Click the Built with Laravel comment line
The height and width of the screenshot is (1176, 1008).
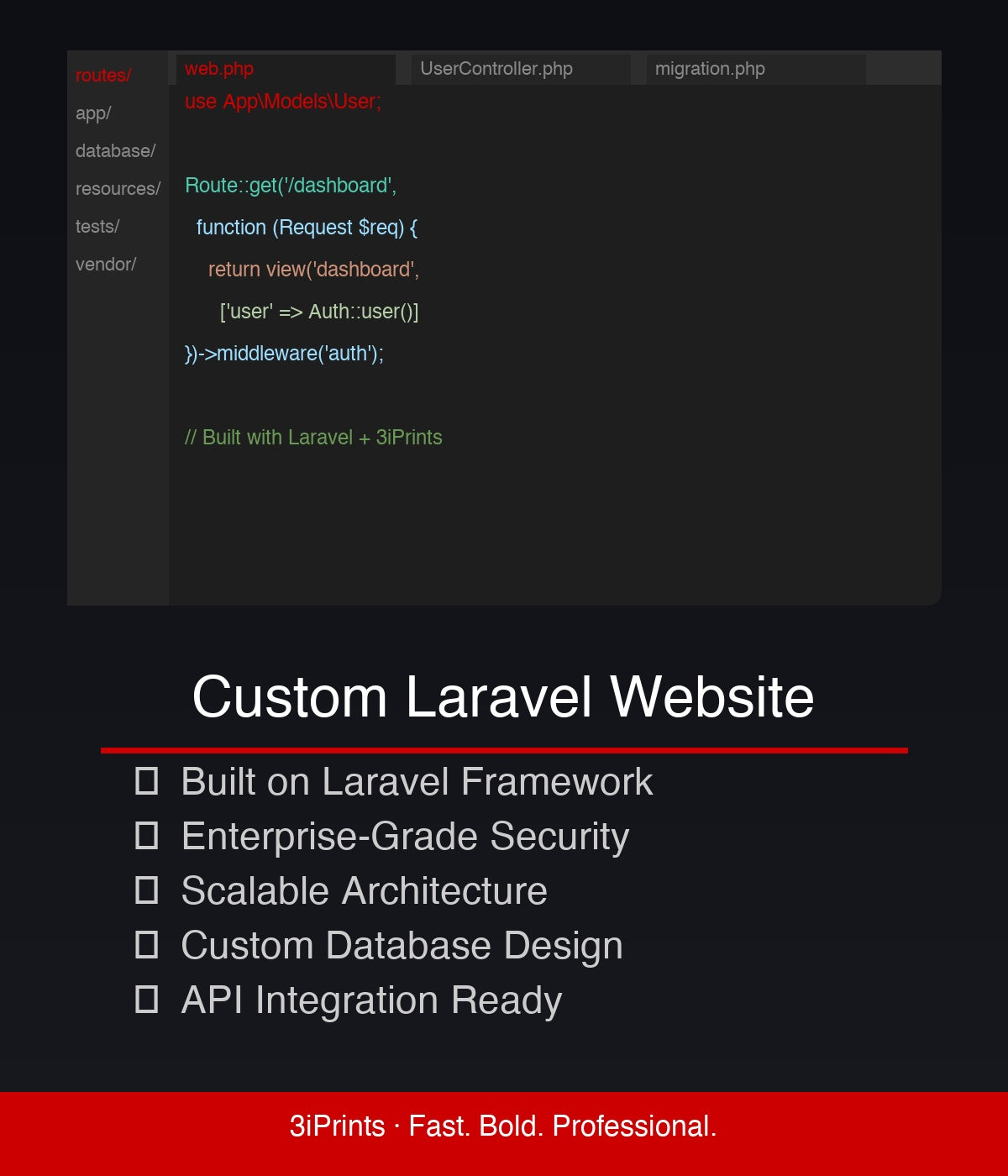click(314, 438)
